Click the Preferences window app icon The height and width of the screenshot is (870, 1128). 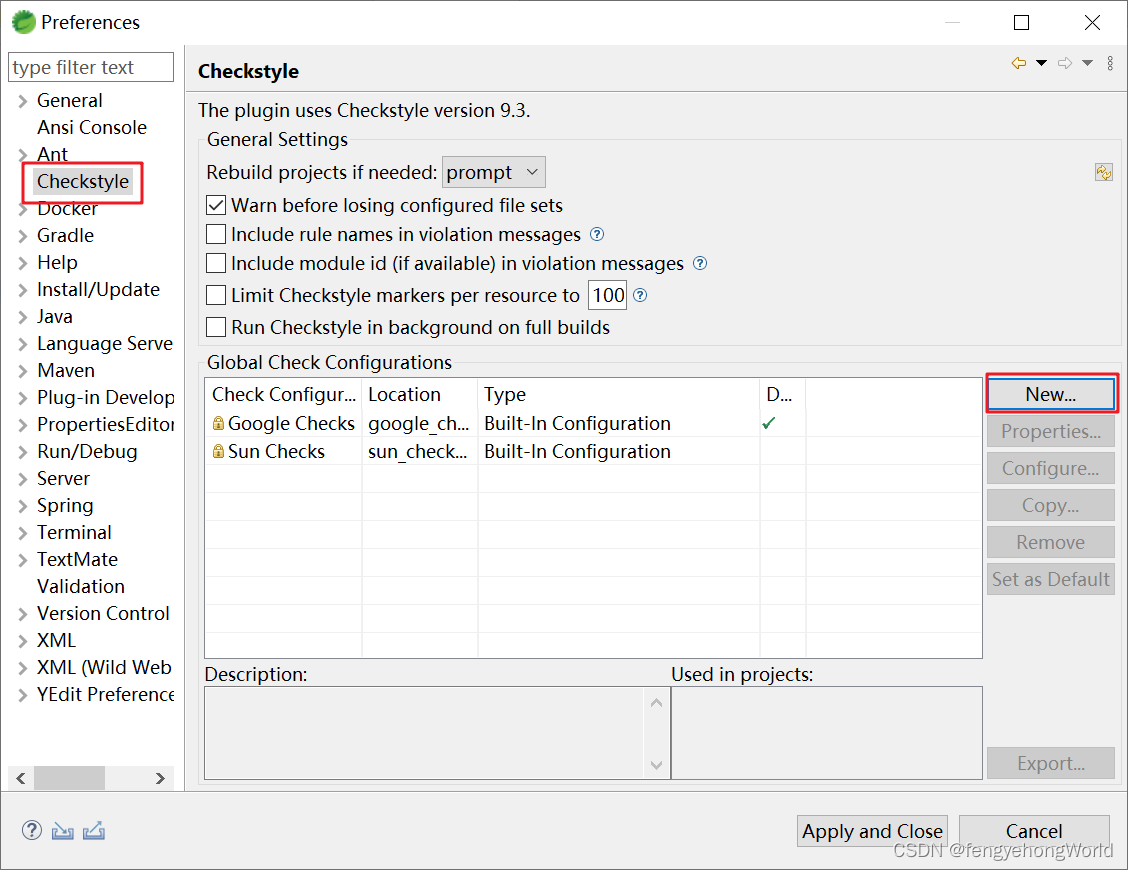24,22
